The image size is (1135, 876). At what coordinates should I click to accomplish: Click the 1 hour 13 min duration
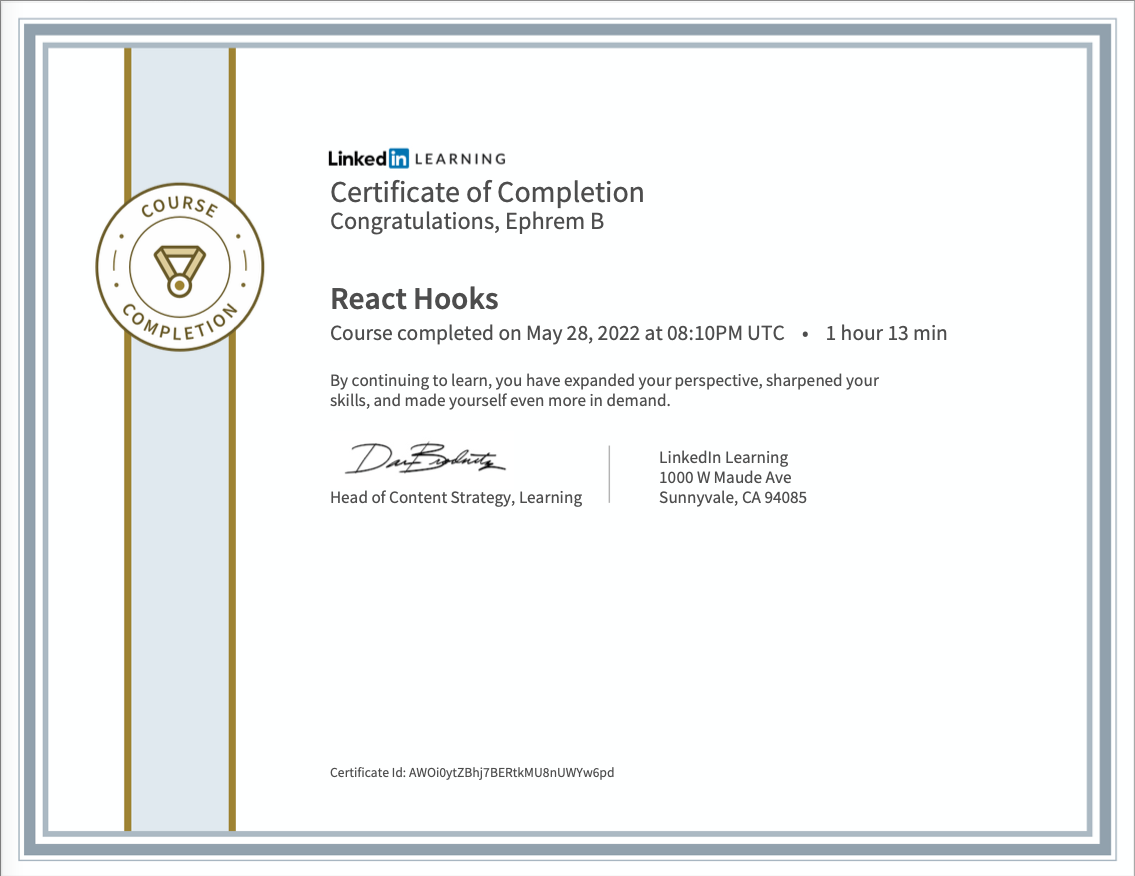[885, 333]
